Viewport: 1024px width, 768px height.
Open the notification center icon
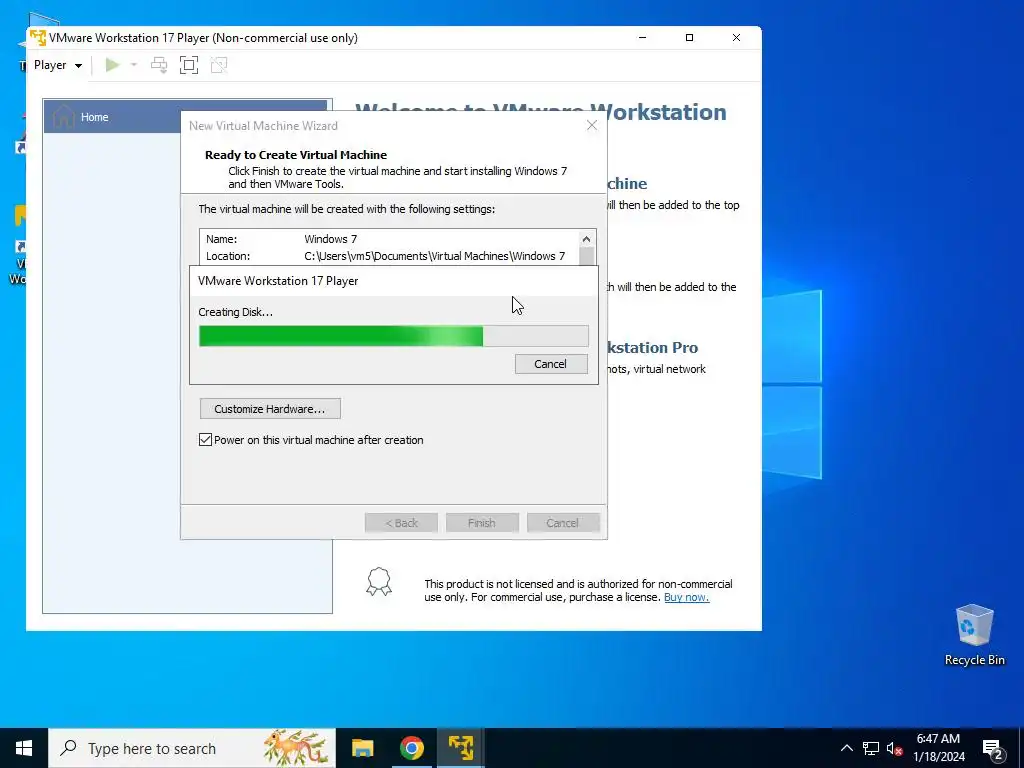993,748
